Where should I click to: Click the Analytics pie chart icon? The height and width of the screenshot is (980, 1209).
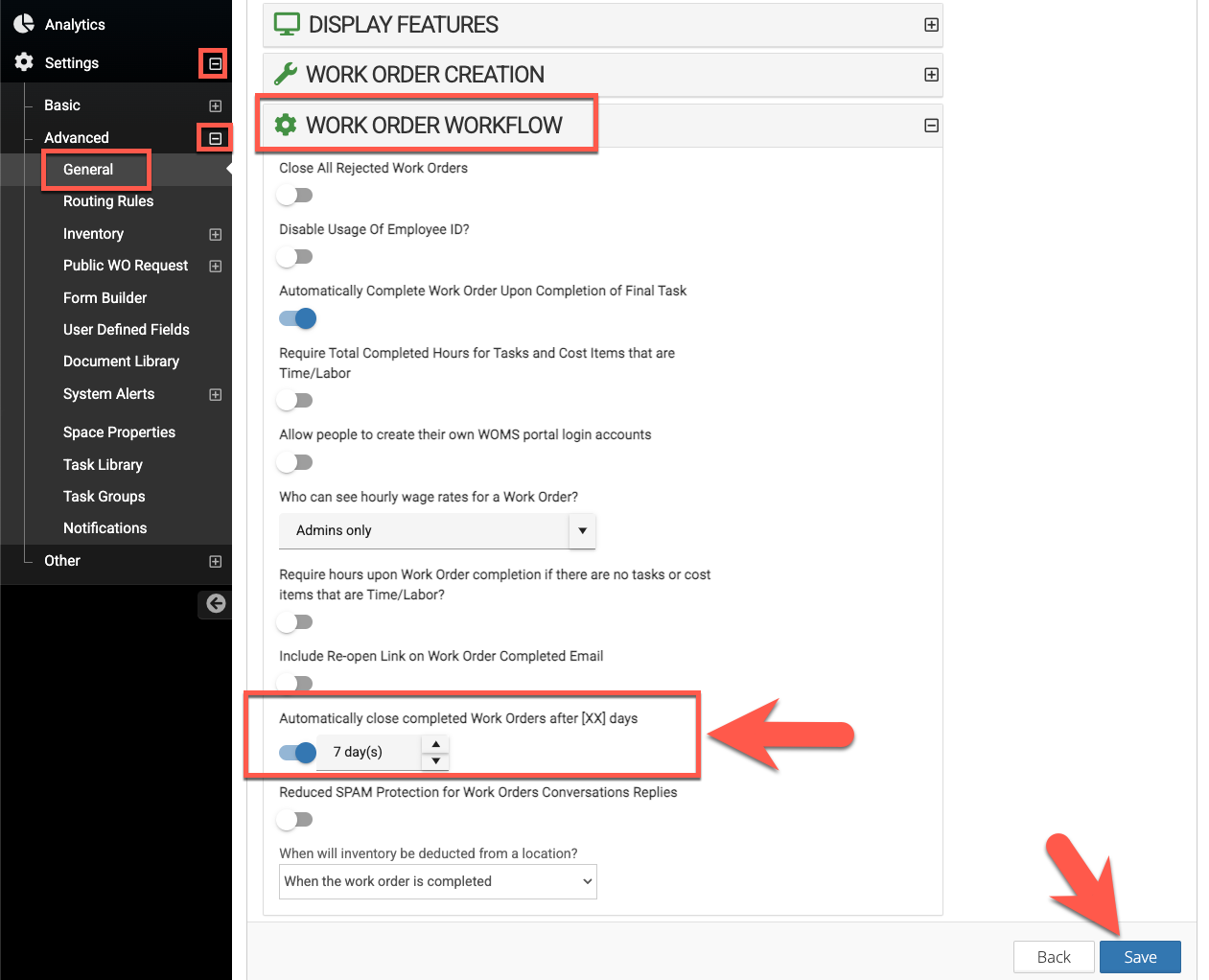pos(24,24)
